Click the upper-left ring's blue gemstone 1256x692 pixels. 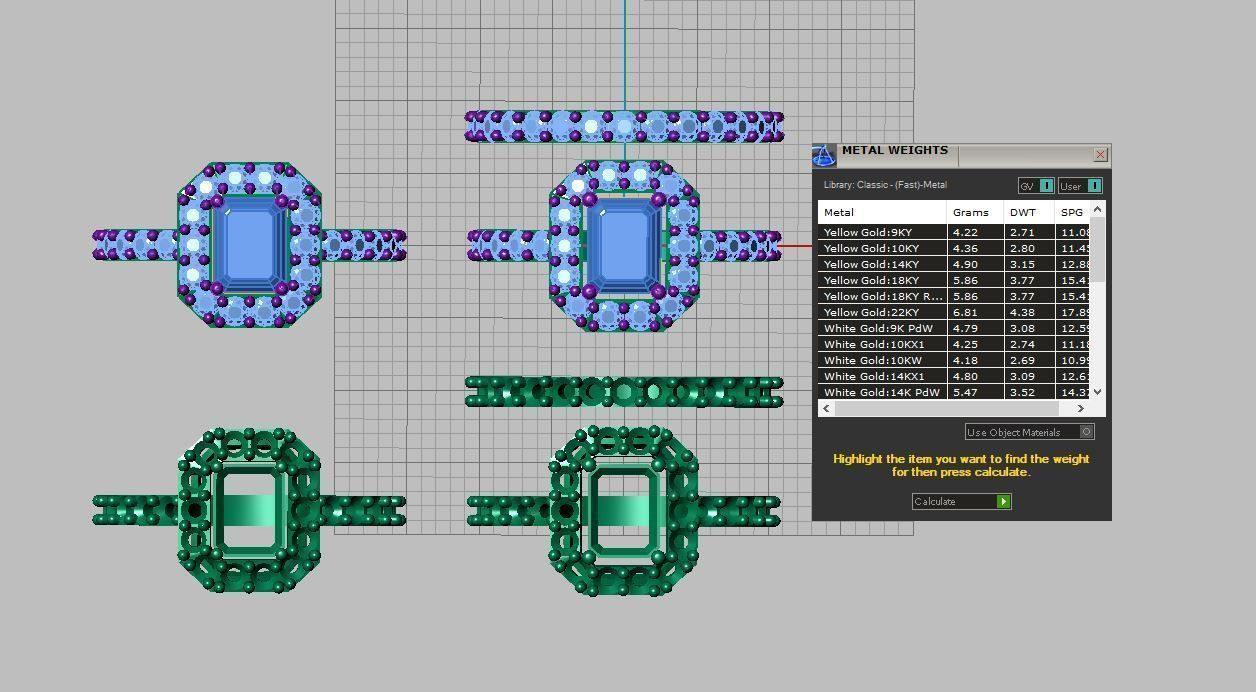pos(249,246)
